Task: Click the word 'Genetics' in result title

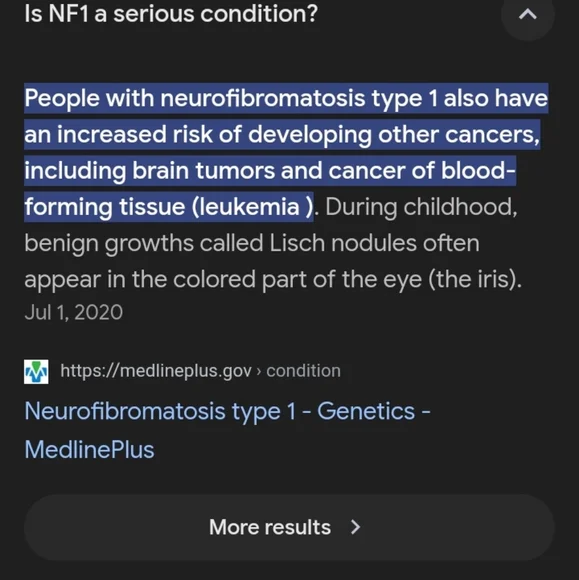Action: [x=366, y=411]
